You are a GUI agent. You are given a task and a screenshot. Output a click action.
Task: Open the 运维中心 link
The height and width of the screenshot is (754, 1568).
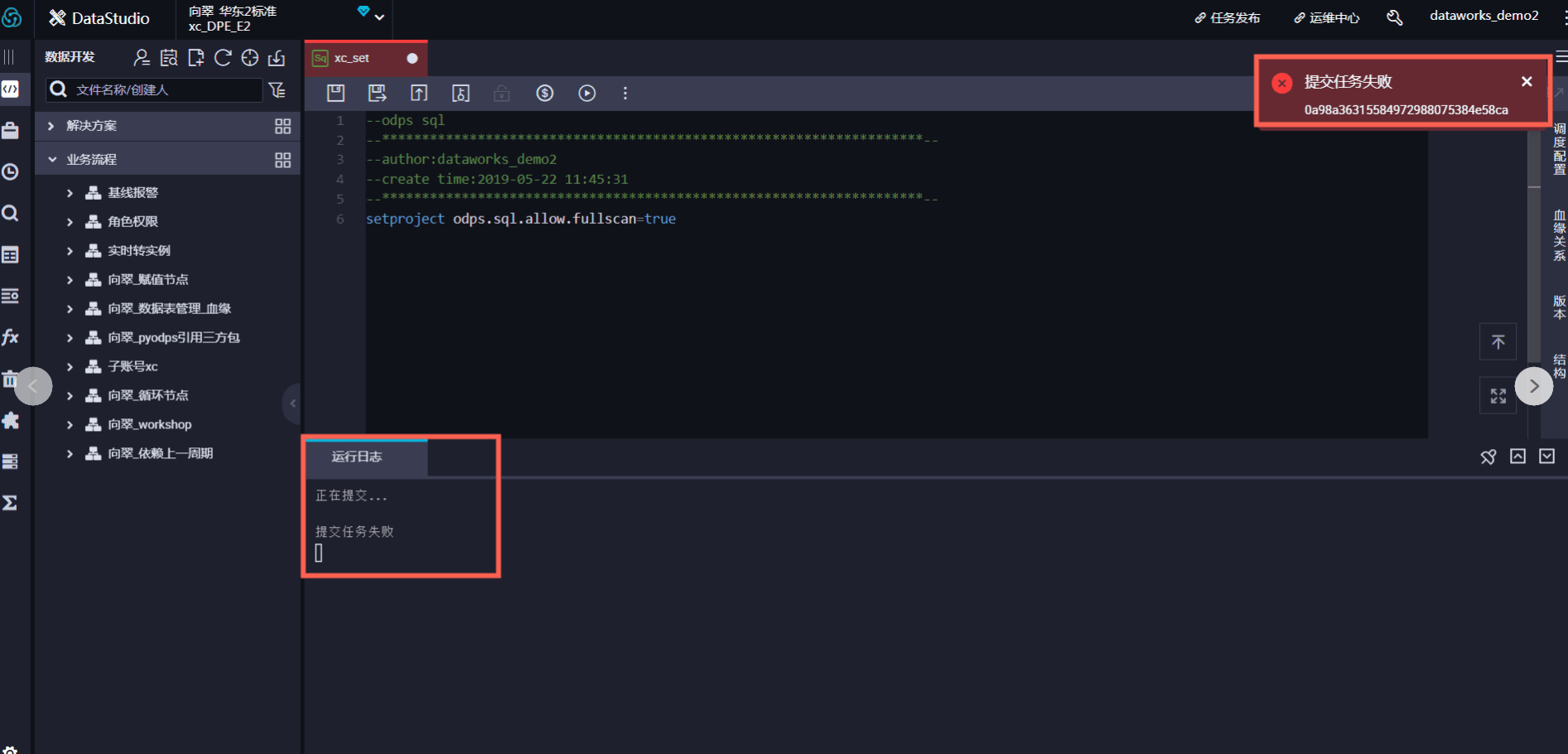tap(1326, 17)
